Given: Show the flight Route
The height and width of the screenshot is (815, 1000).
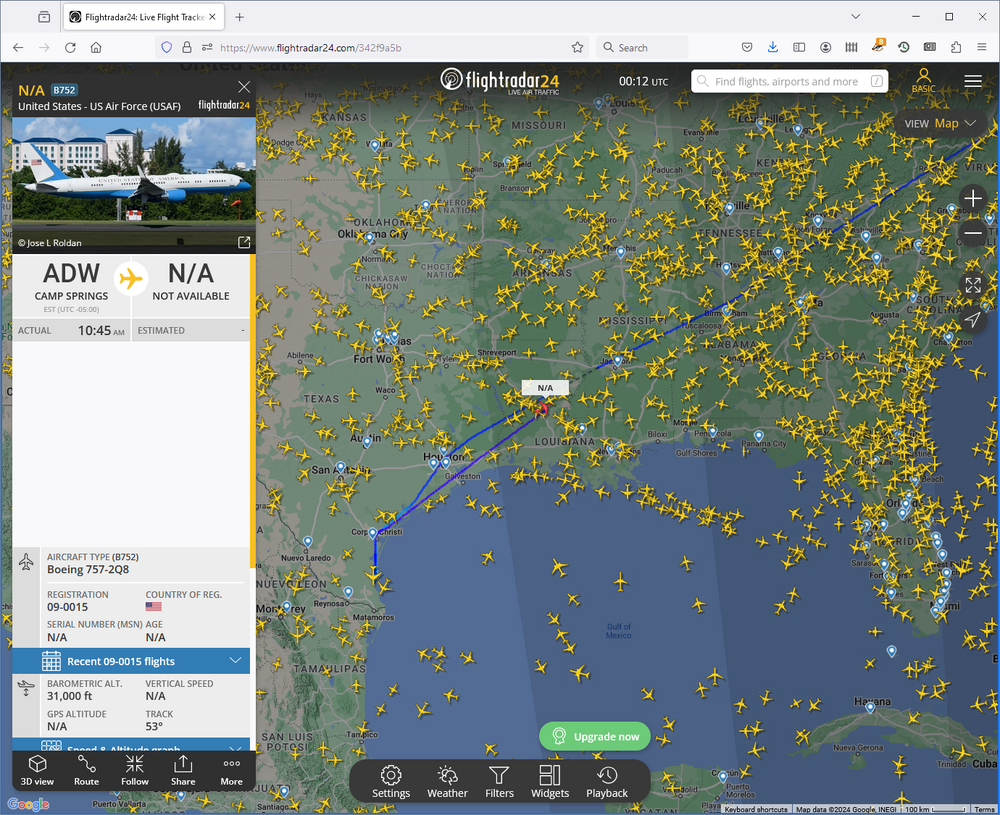Looking at the screenshot, I should (x=86, y=770).
